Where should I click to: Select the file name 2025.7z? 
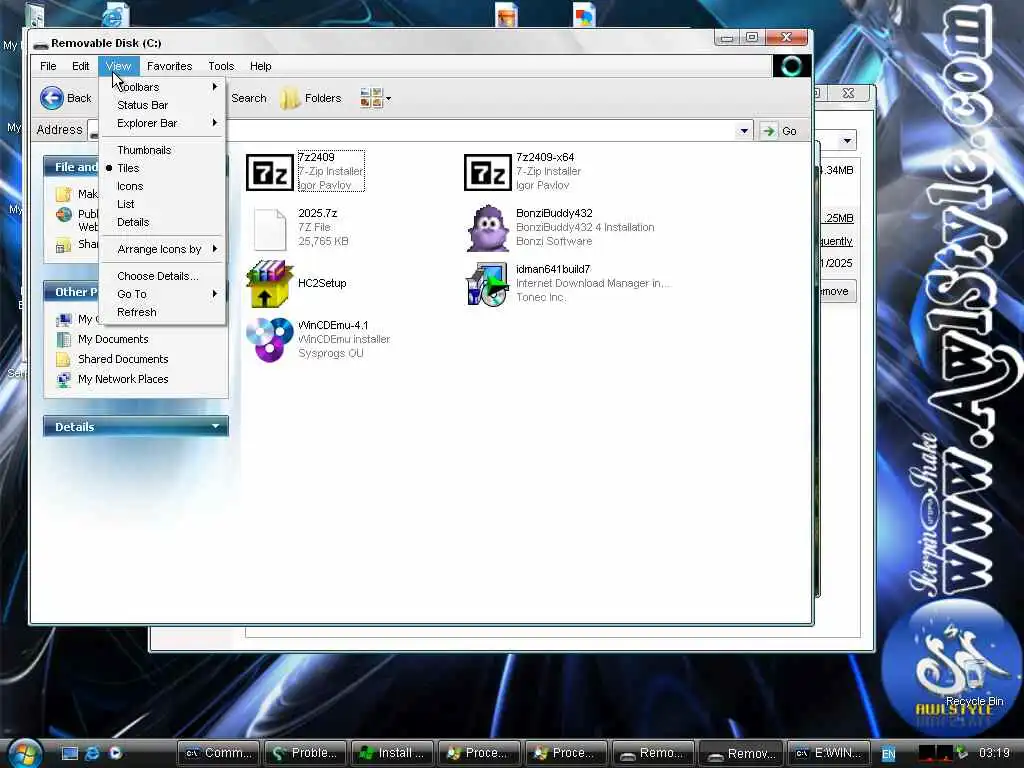tap(317, 214)
